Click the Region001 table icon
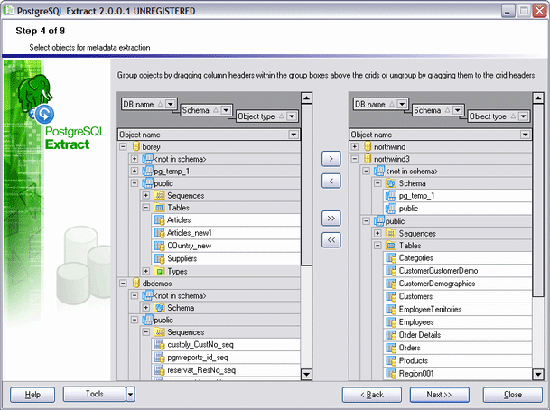The width and height of the screenshot is (550, 410). coord(391,373)
